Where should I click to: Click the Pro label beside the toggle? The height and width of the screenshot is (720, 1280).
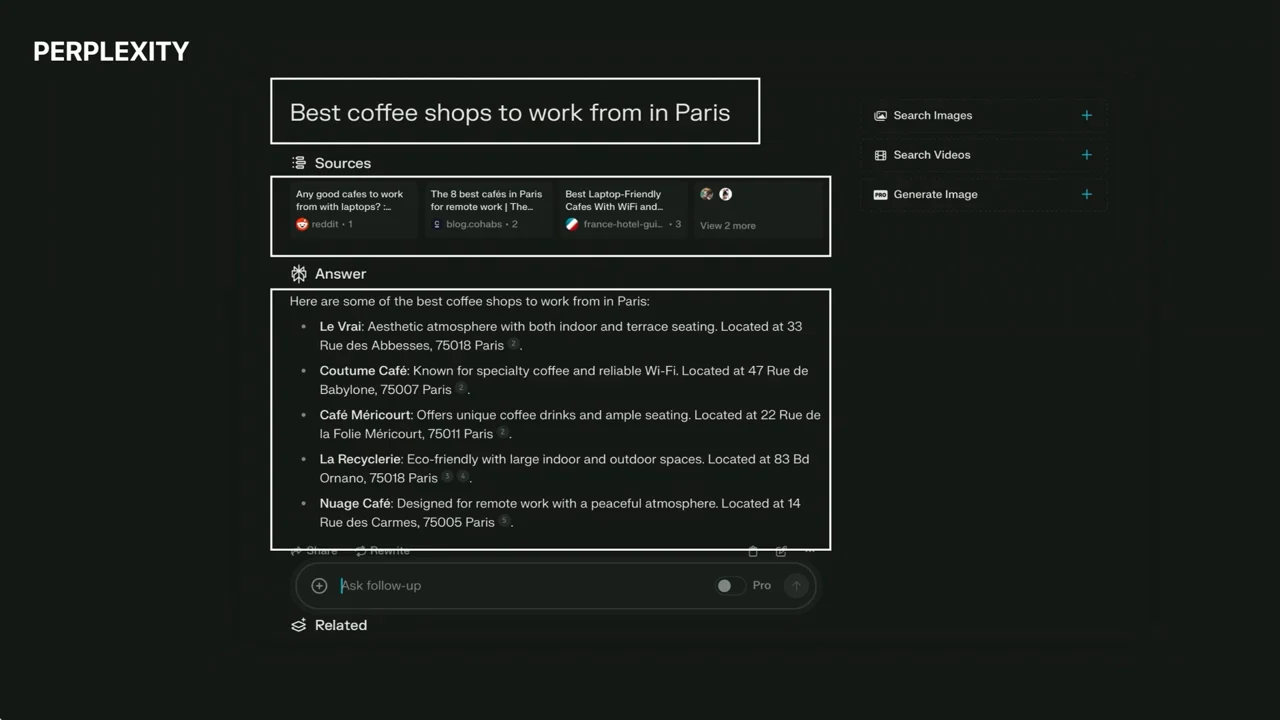click(x=762, y=586)
